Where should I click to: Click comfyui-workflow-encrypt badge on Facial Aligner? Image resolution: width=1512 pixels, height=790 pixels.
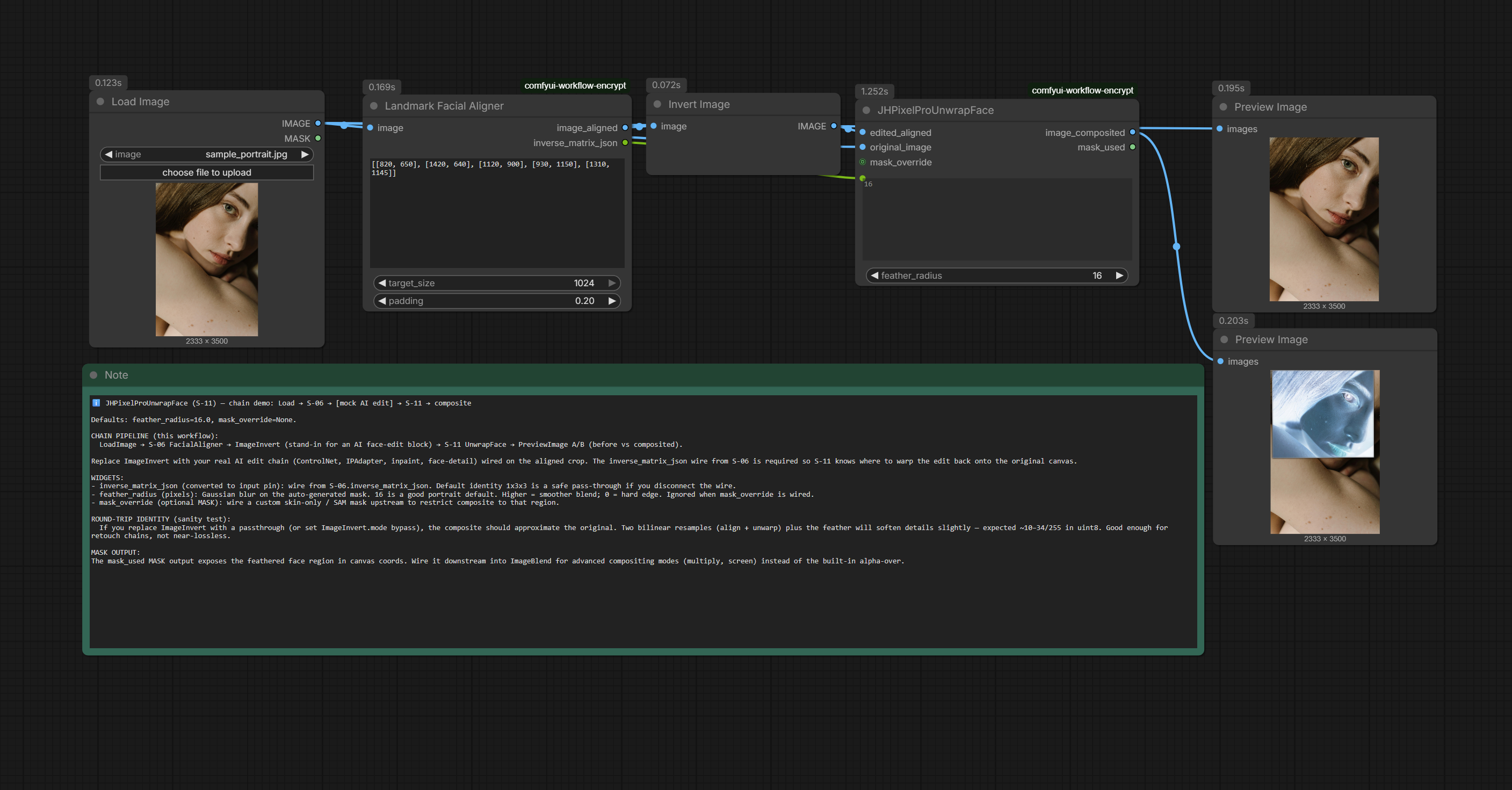[575, 86]
